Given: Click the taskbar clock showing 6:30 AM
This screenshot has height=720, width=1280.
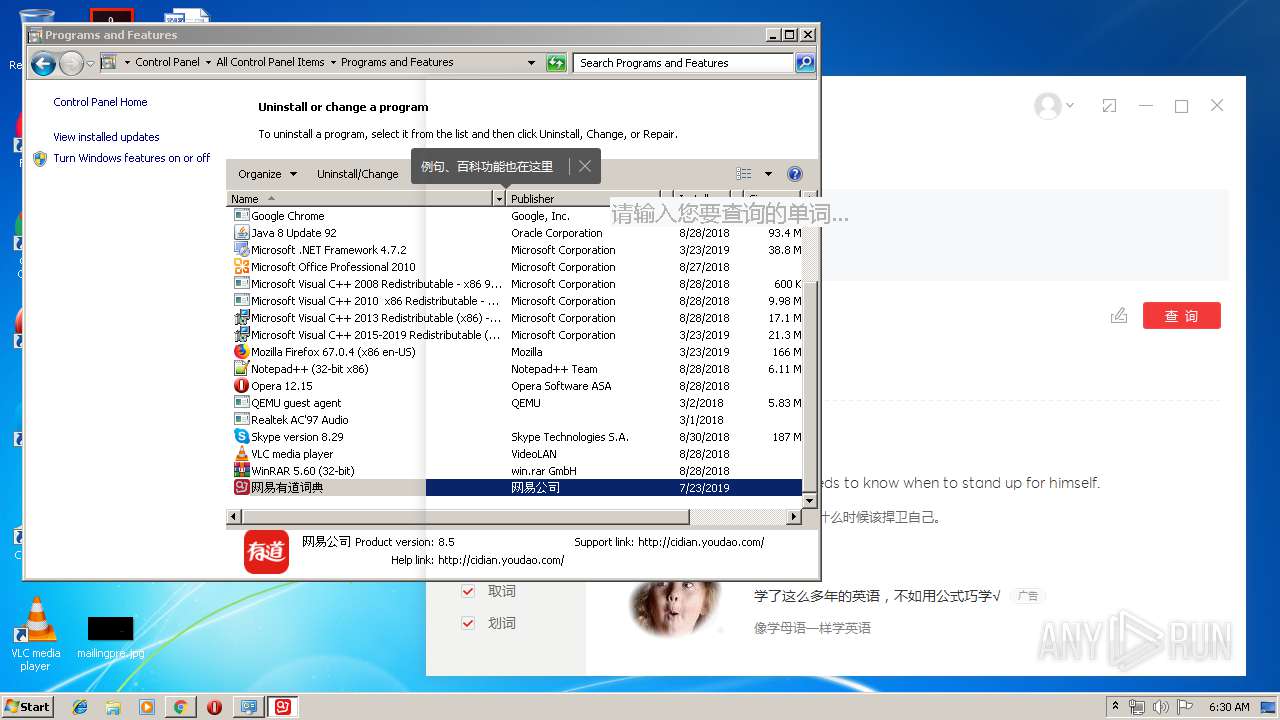Looking at the screenshot, I should (1229, 707).
